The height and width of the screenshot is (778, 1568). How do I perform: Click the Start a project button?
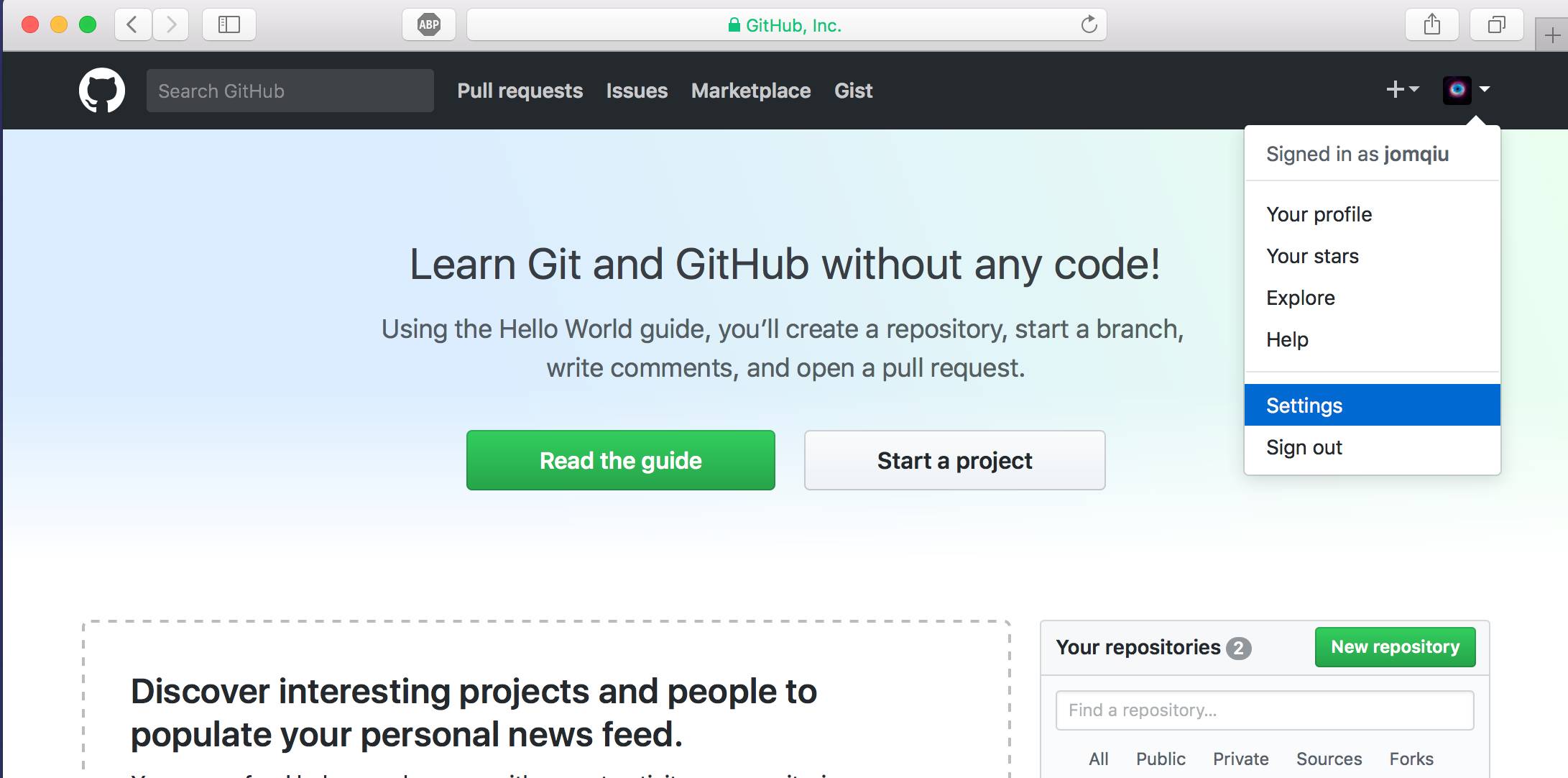[x=955, y=460]
